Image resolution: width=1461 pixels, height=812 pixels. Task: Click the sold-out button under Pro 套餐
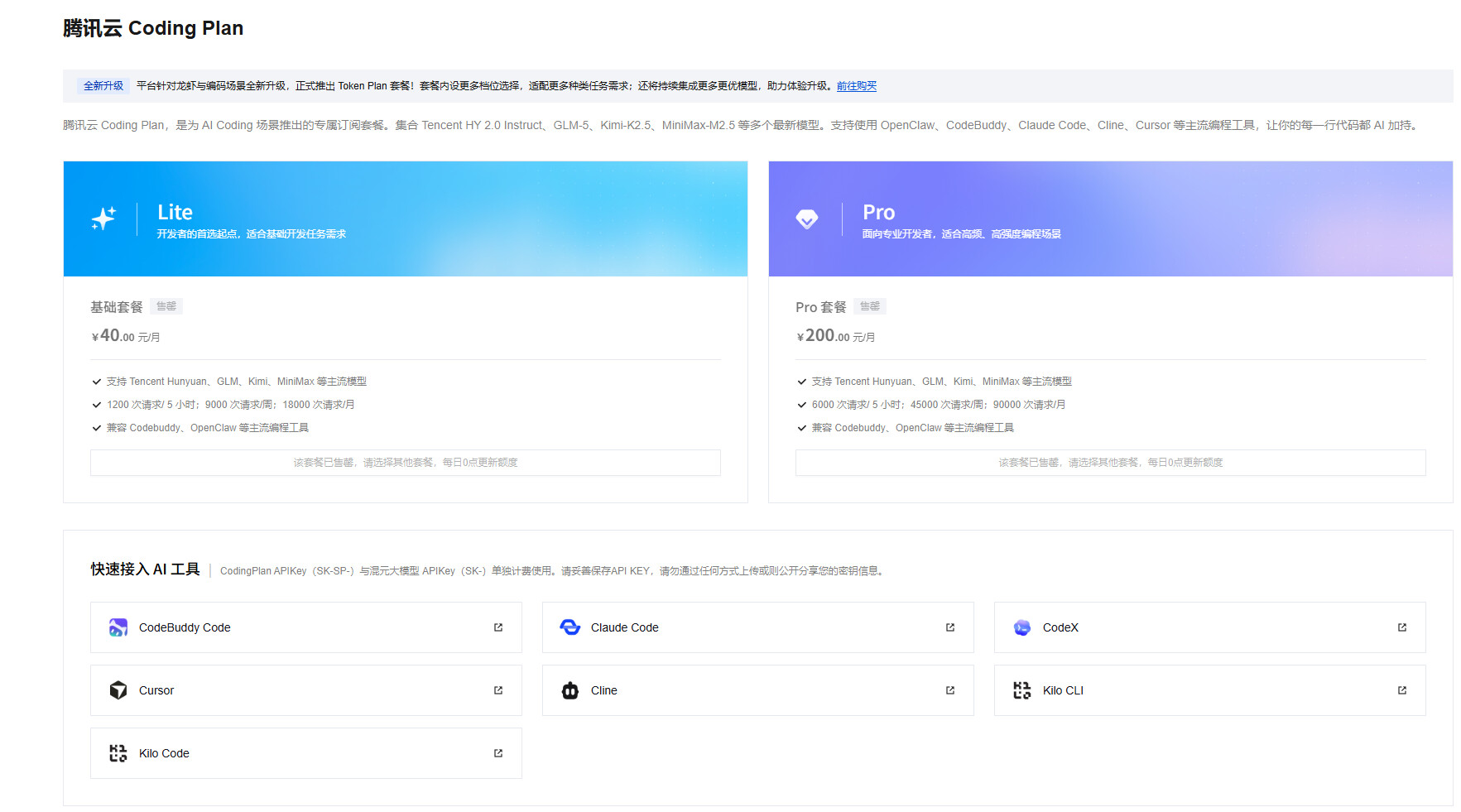click(x=1111, y=463)
